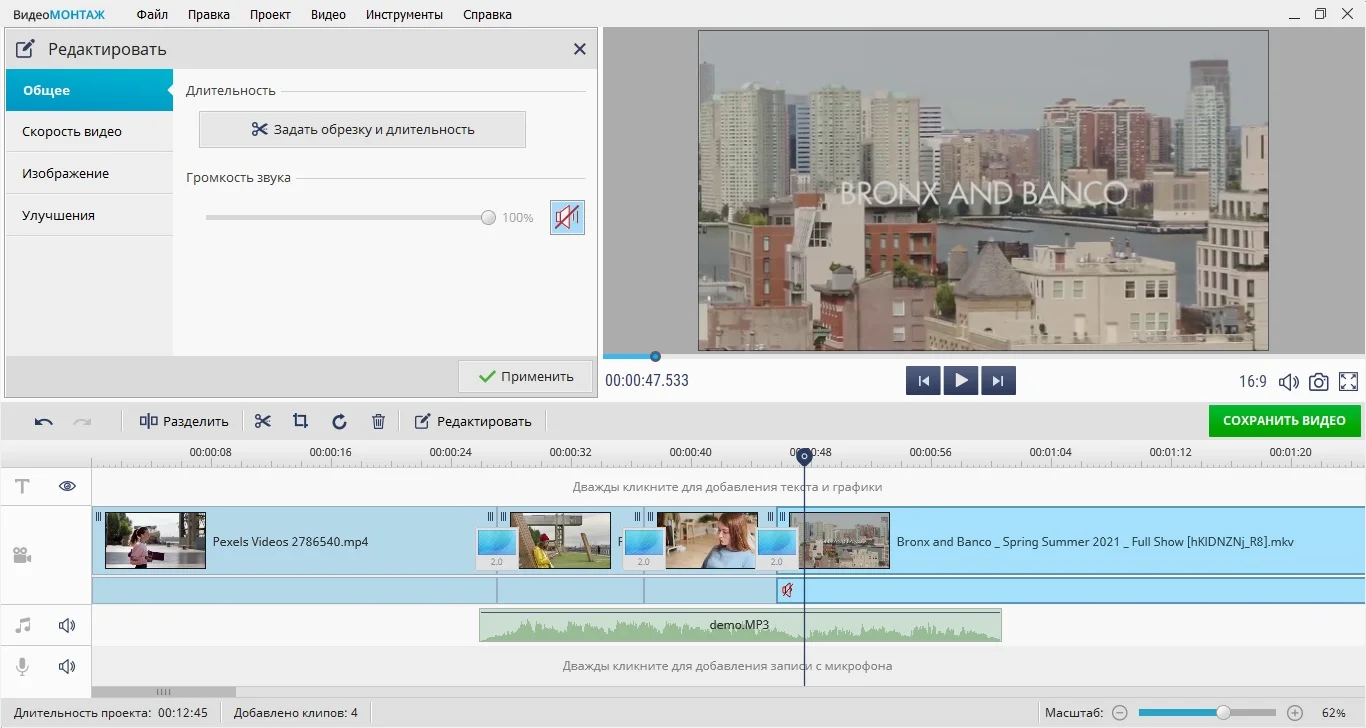
Task: Click the text track T icon
Action: [22, 487]
